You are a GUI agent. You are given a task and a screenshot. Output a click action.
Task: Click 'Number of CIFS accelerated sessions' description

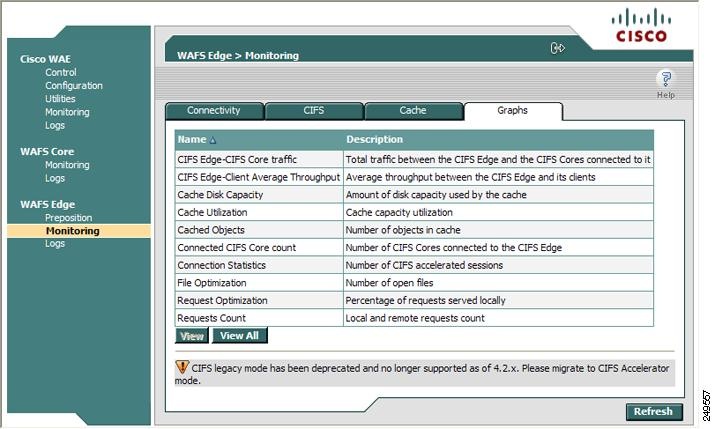pos(424,265)
